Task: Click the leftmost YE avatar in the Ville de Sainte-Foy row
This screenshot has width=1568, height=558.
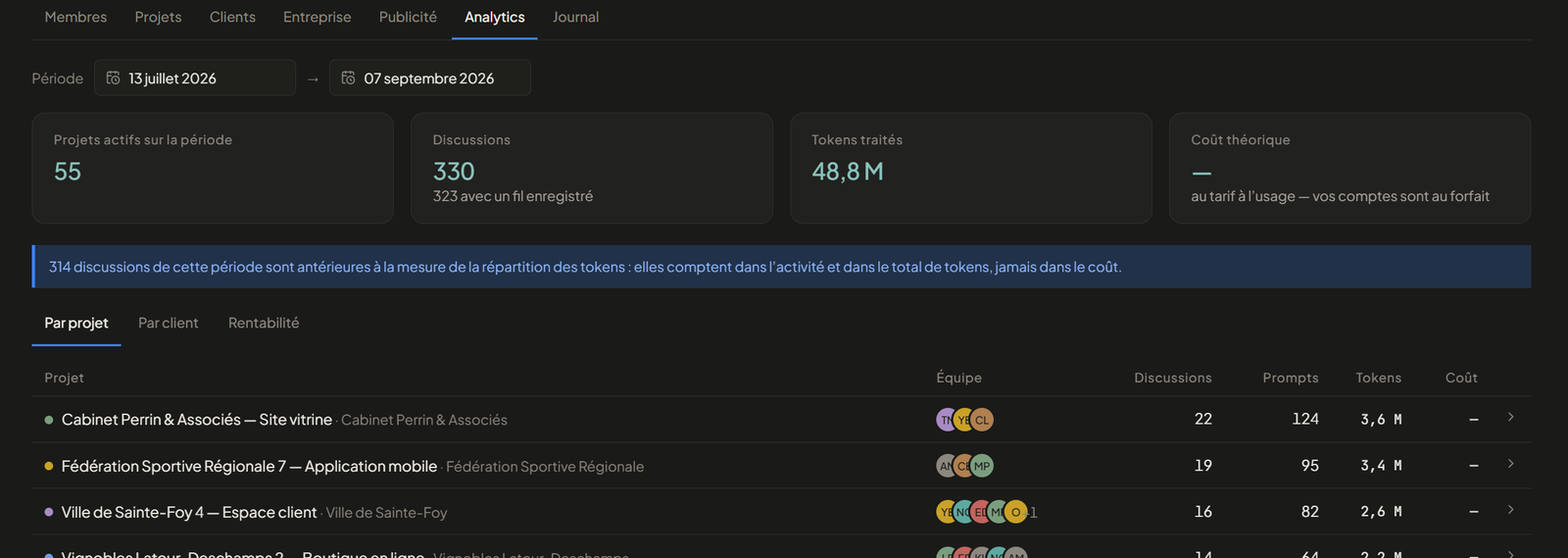Action: 946,512
